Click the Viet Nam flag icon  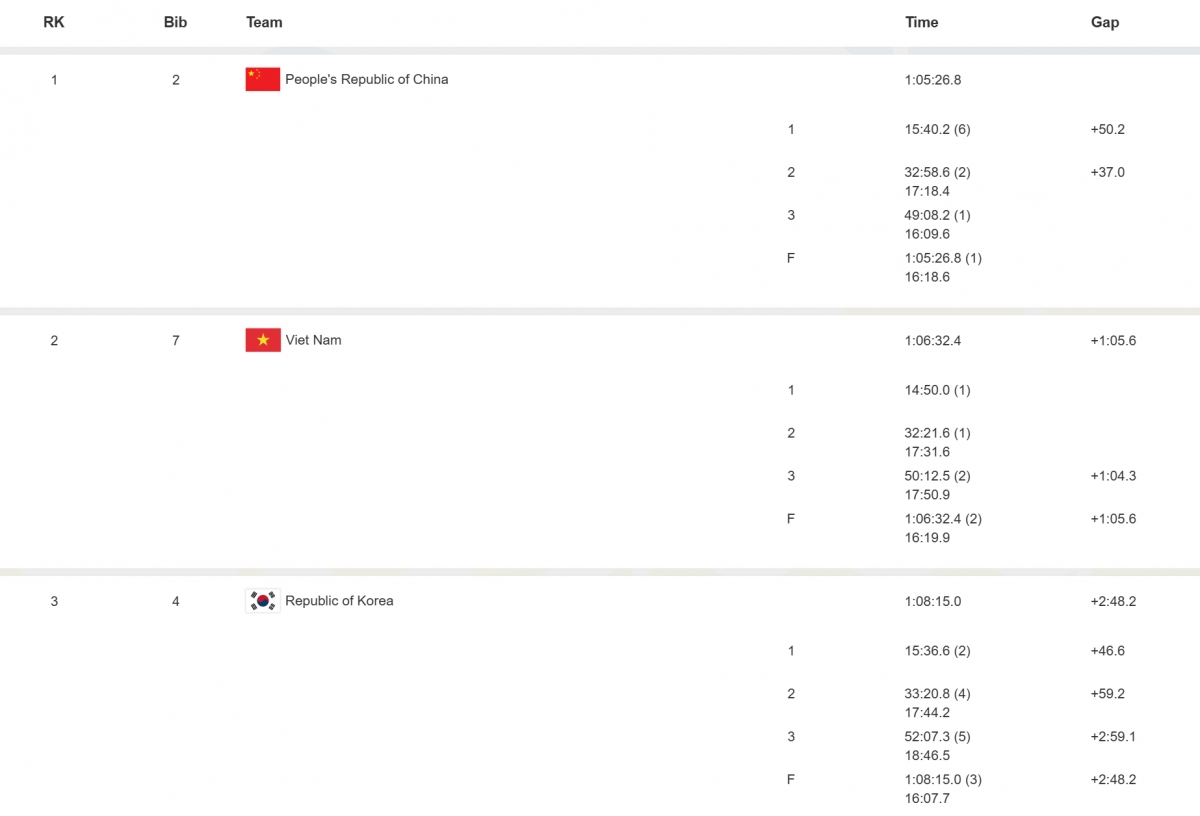coord(263,340)
